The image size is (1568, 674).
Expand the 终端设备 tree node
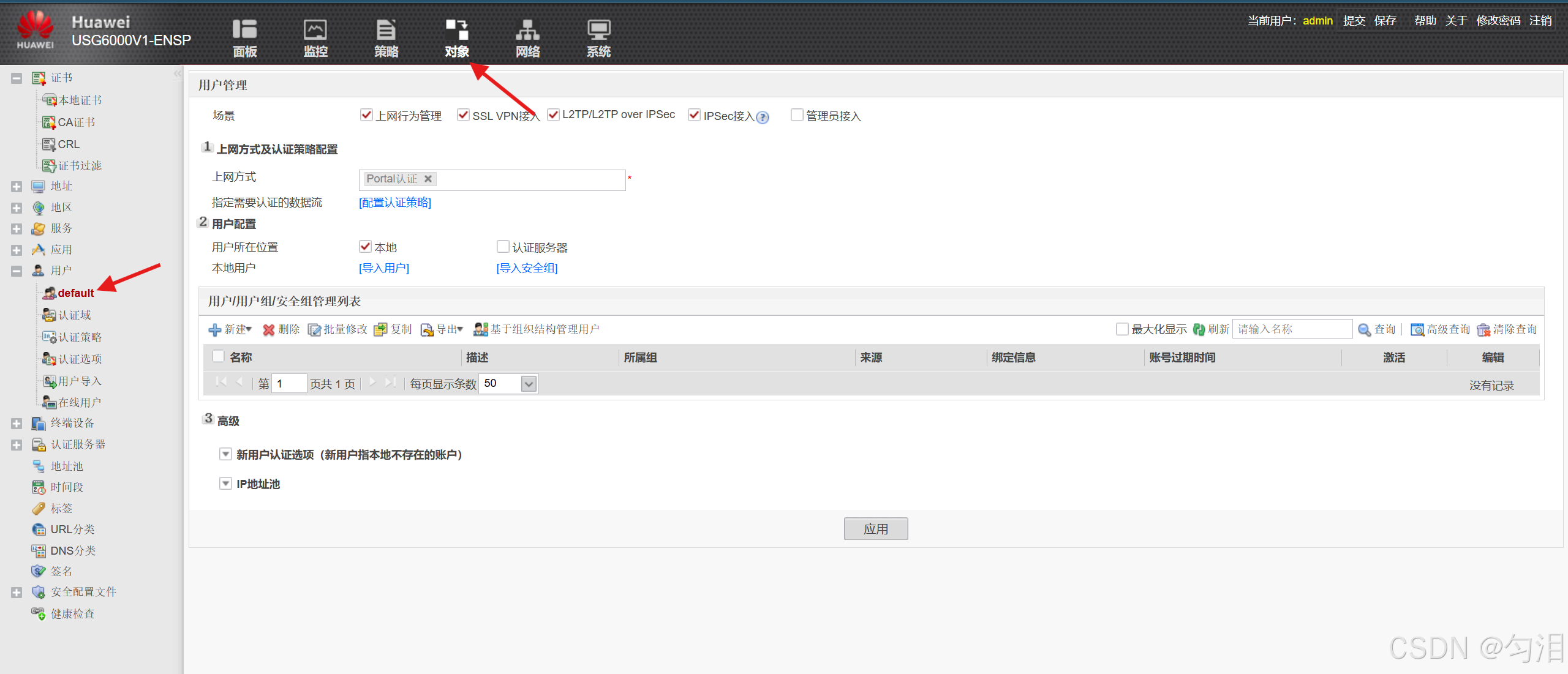[x=17, y=424]
